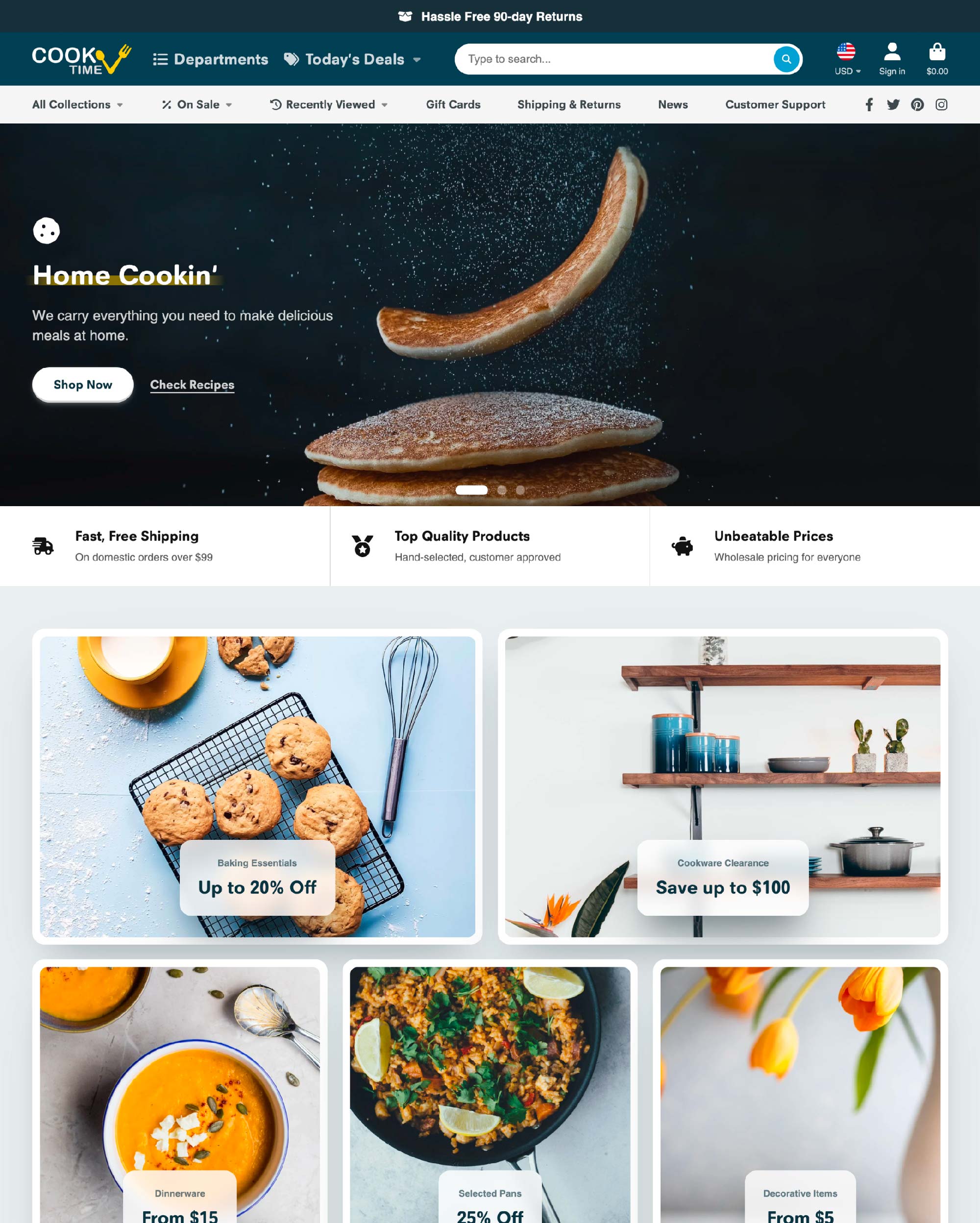Screen dimensions: 980x1223
Task: Expand the Recently Viewed dropdown
Action: pyautogui.click(x=329, y=104)
